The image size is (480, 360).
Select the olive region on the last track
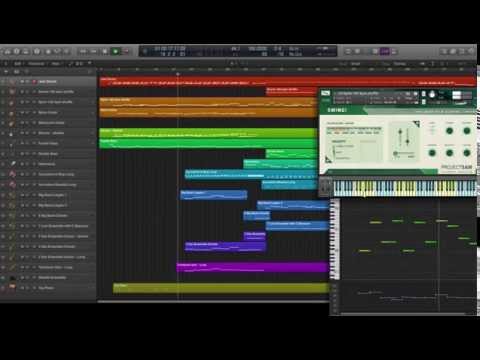tap(221, 288)
